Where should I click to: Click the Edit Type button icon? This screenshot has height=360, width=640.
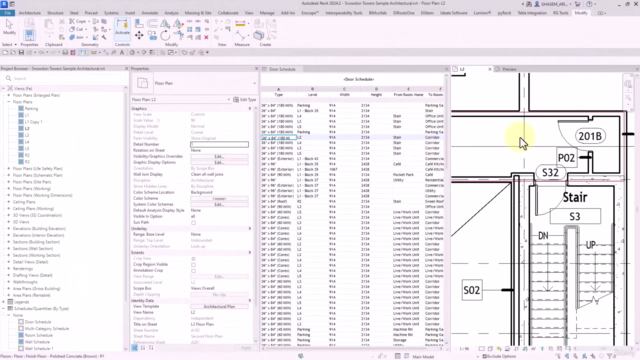coord(236,100)
